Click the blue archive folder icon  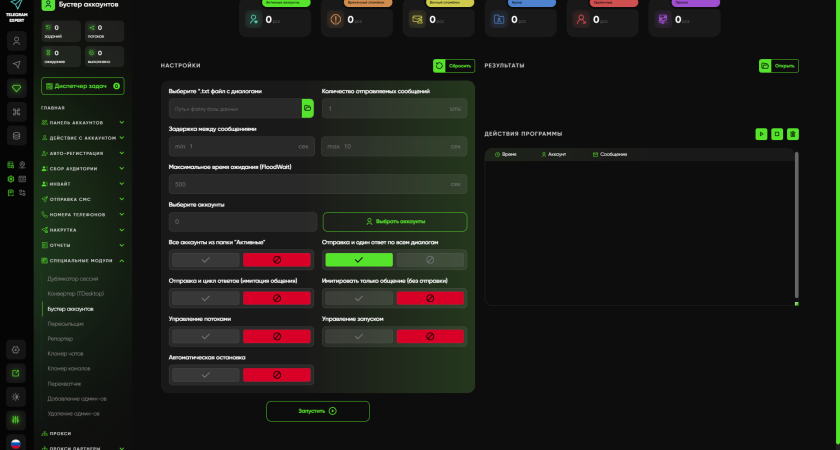tap(499, 20)
